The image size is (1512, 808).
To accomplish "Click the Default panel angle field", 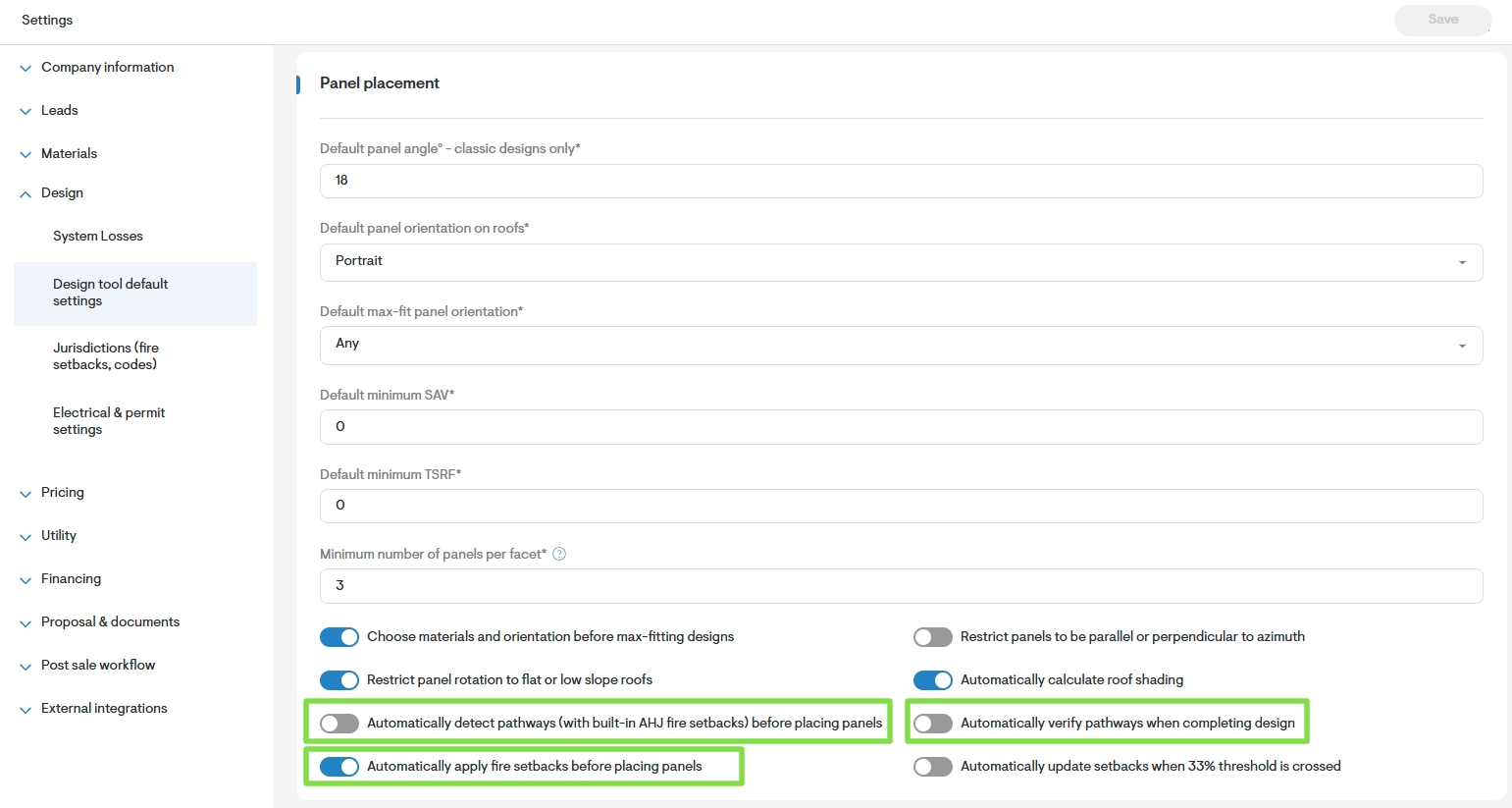I will (x=901, y=181).
